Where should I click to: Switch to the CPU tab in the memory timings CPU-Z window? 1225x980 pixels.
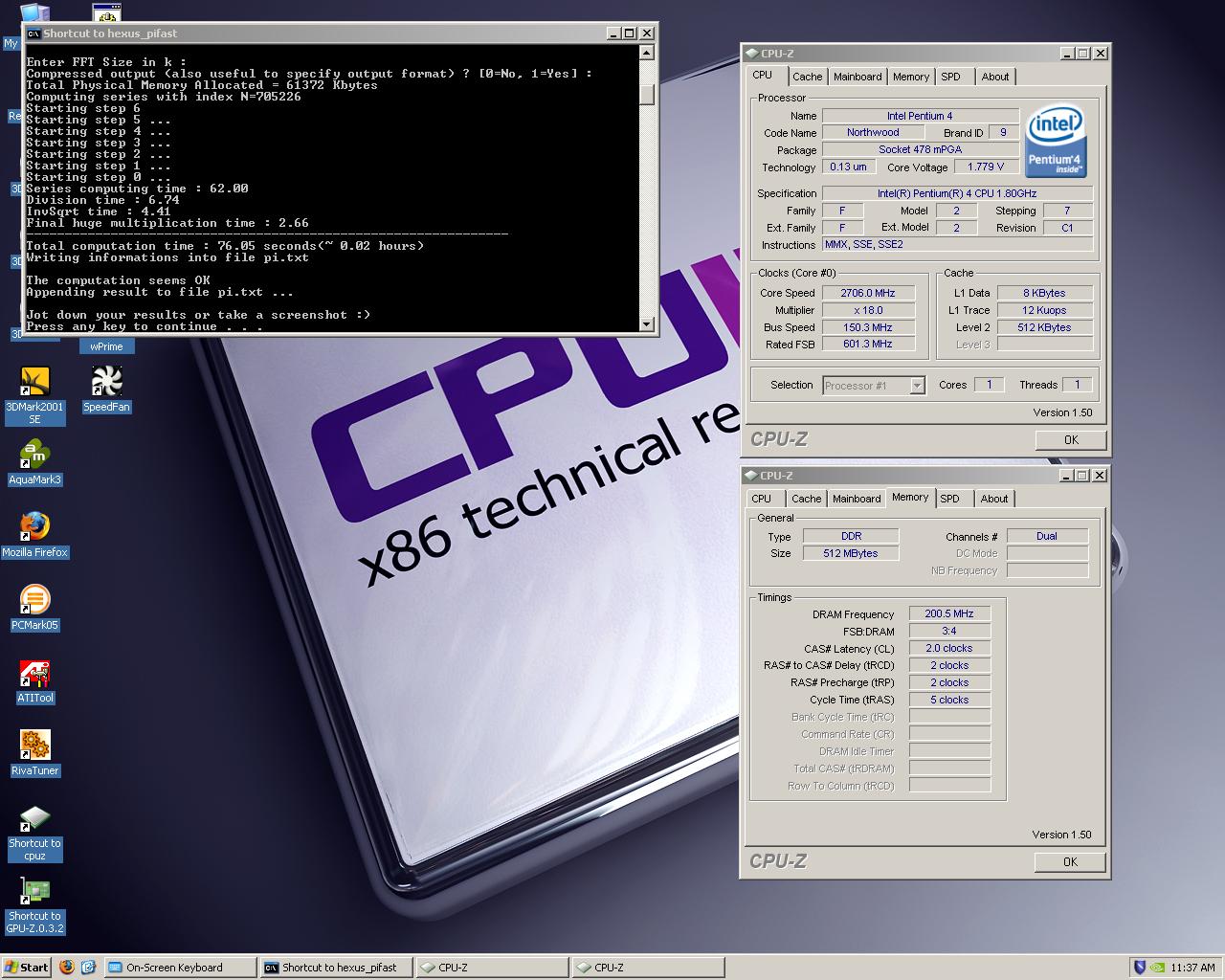pyautogui.click(x=762, y=499)
